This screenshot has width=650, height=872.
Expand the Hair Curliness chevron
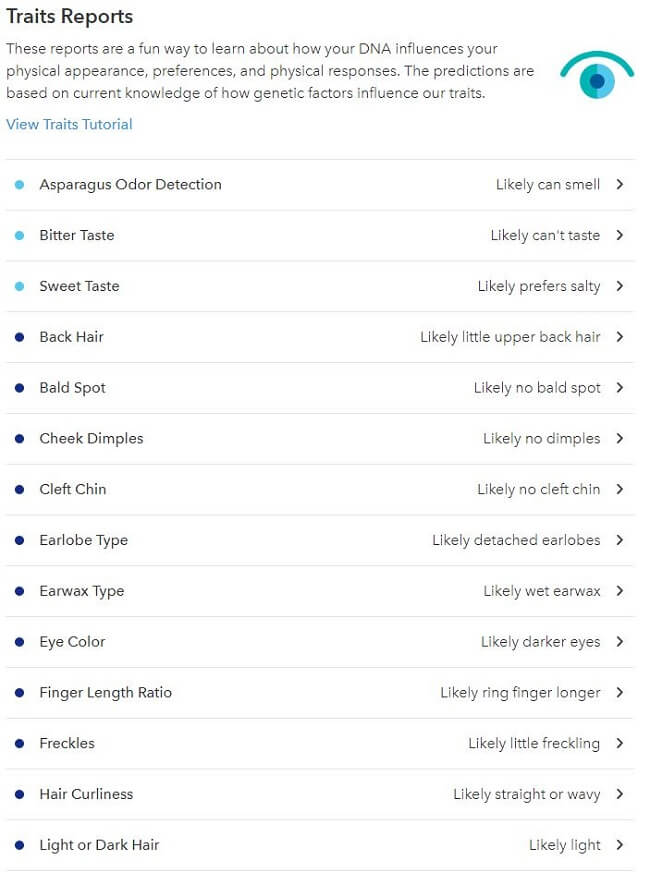[x=620, y=794]
